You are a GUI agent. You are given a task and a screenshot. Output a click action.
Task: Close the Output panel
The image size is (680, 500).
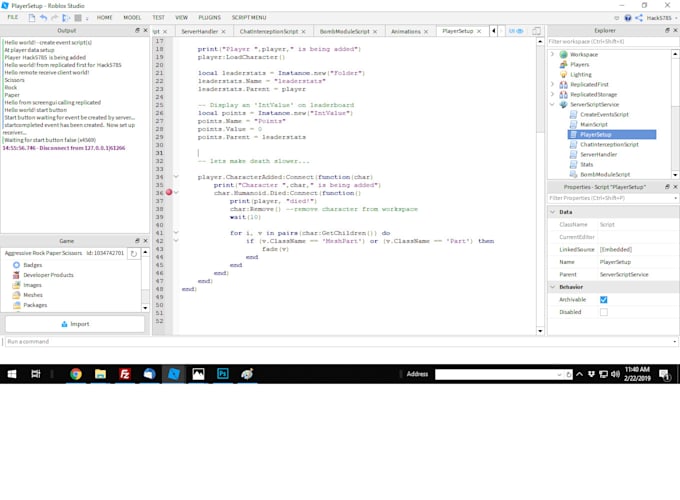145,30
